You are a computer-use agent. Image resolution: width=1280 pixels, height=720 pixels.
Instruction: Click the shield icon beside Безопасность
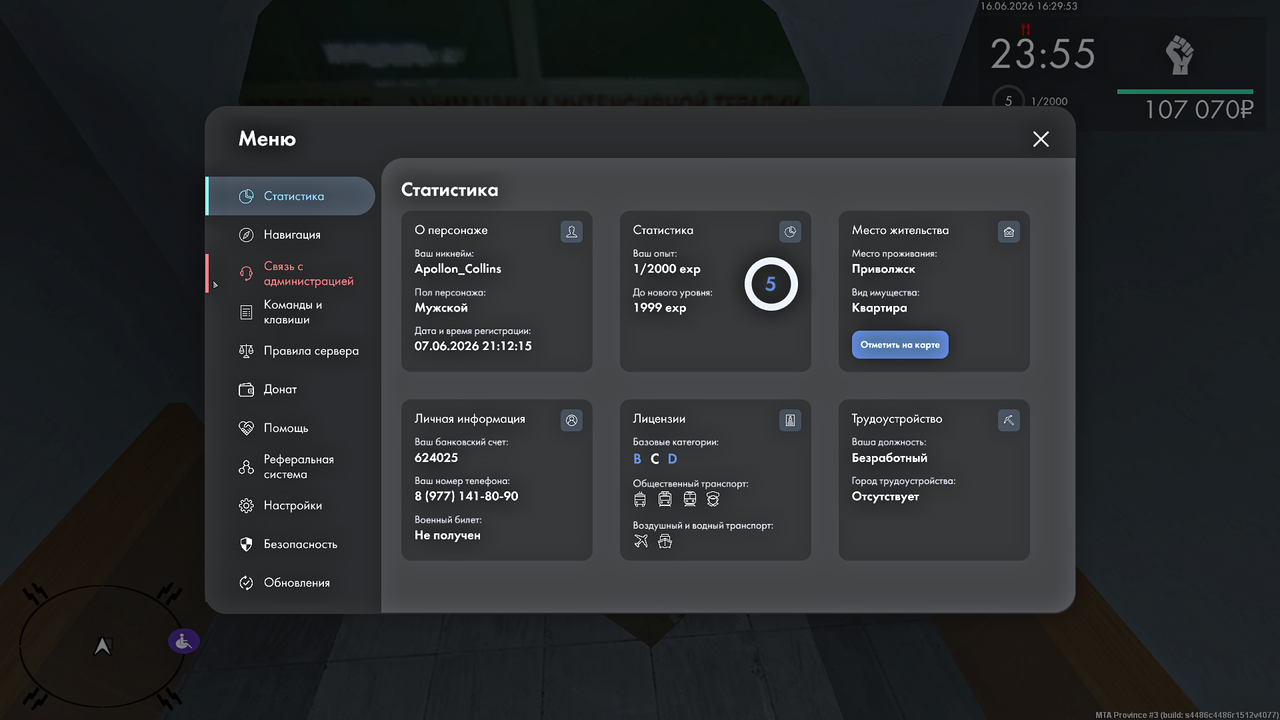coord(246,544)
